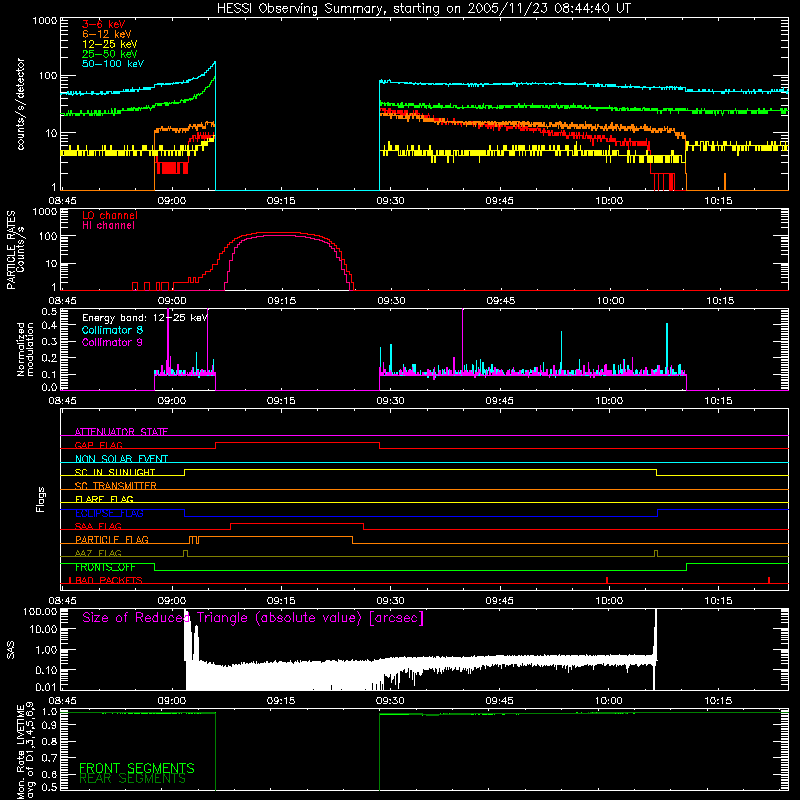The width and height of the screenshot is (800, 800).
Task: Click the Flags axis label
Action: point(40,499)
